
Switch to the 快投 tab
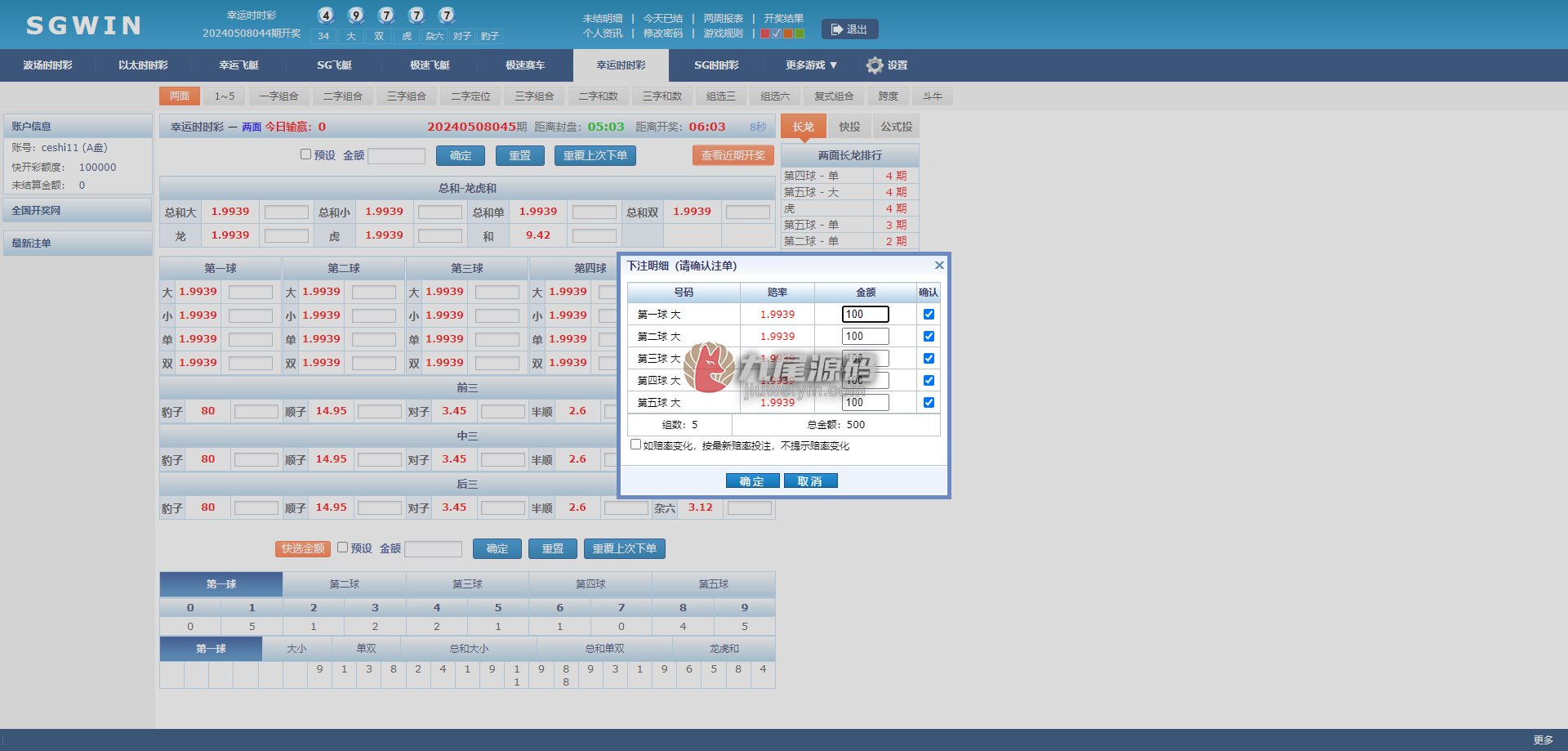click(850, 127)
